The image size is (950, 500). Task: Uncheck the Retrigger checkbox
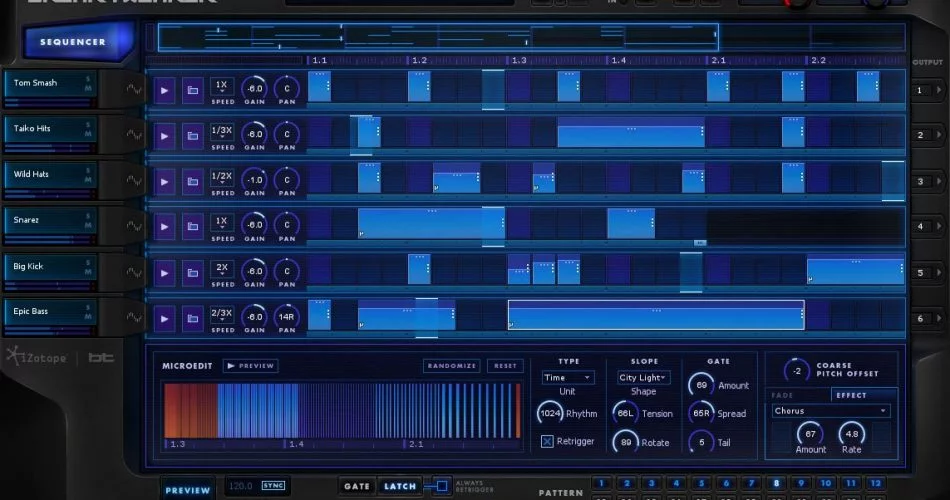click(x=546, y=441)
